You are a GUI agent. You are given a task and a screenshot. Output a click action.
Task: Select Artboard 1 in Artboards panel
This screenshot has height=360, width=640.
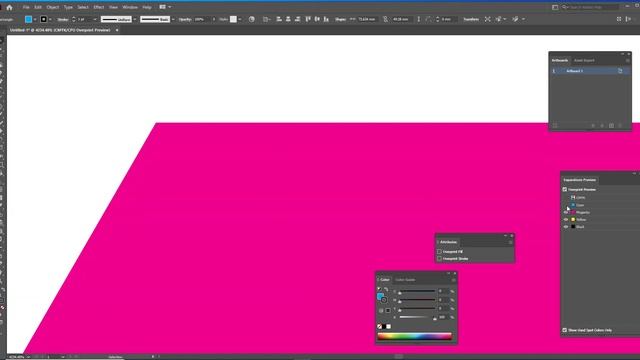click(589, 71)
